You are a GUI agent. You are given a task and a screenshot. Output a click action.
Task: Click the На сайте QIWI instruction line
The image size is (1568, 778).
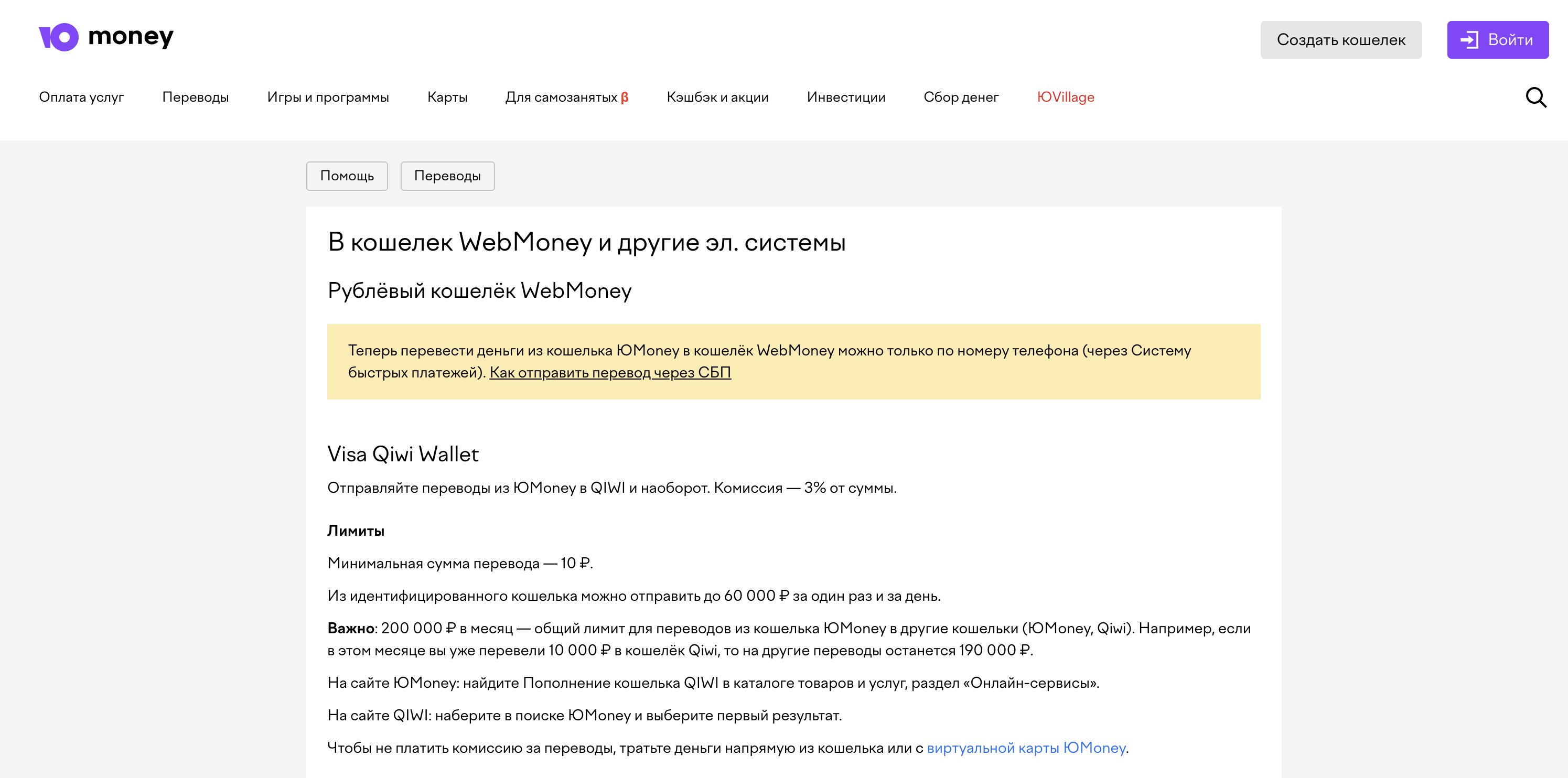(x=584, y=715)
